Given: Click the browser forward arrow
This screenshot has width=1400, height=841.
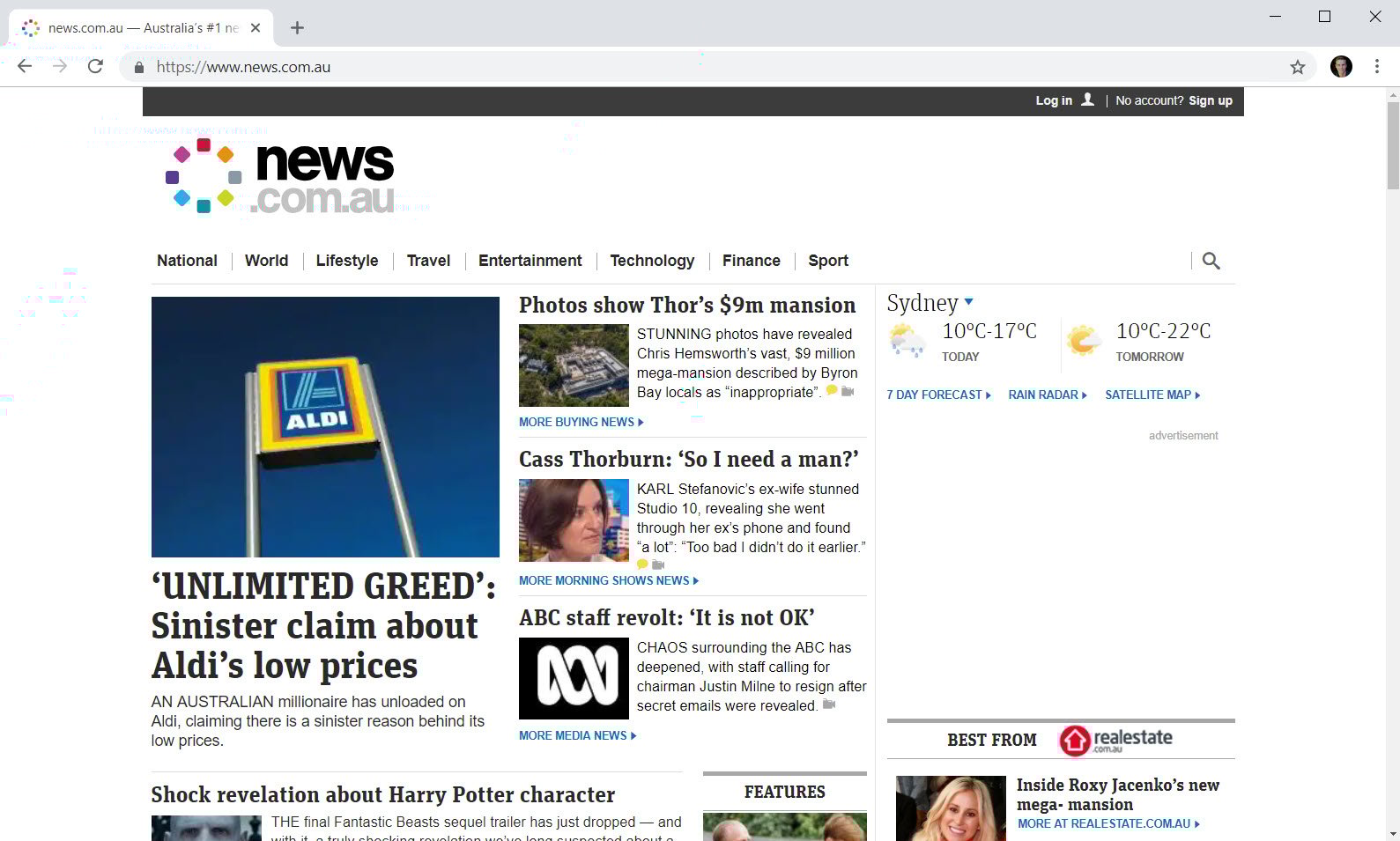Looking at the screenshot, I should [60, 67].
